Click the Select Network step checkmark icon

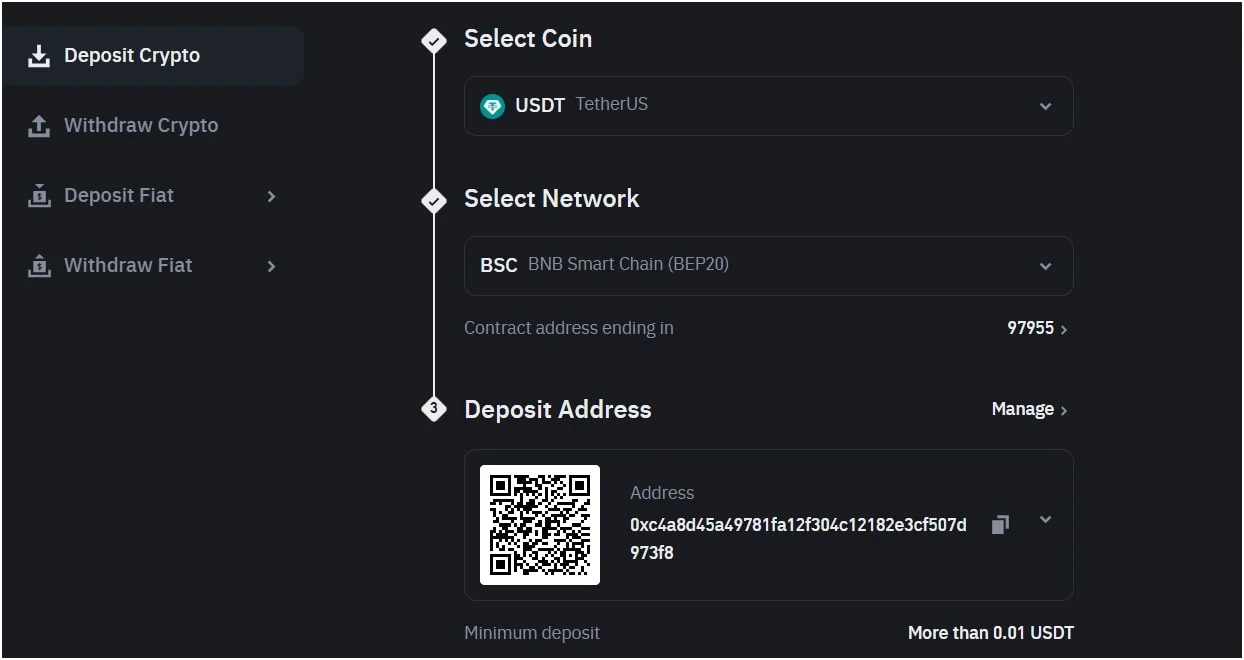(x=434, y=200)
